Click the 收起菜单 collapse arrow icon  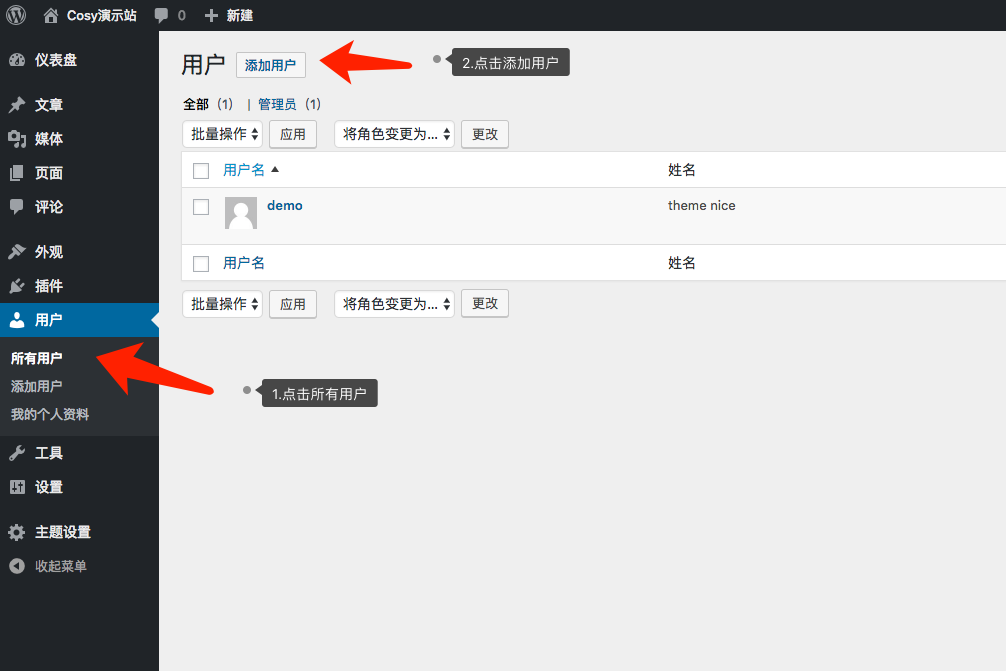17,566
